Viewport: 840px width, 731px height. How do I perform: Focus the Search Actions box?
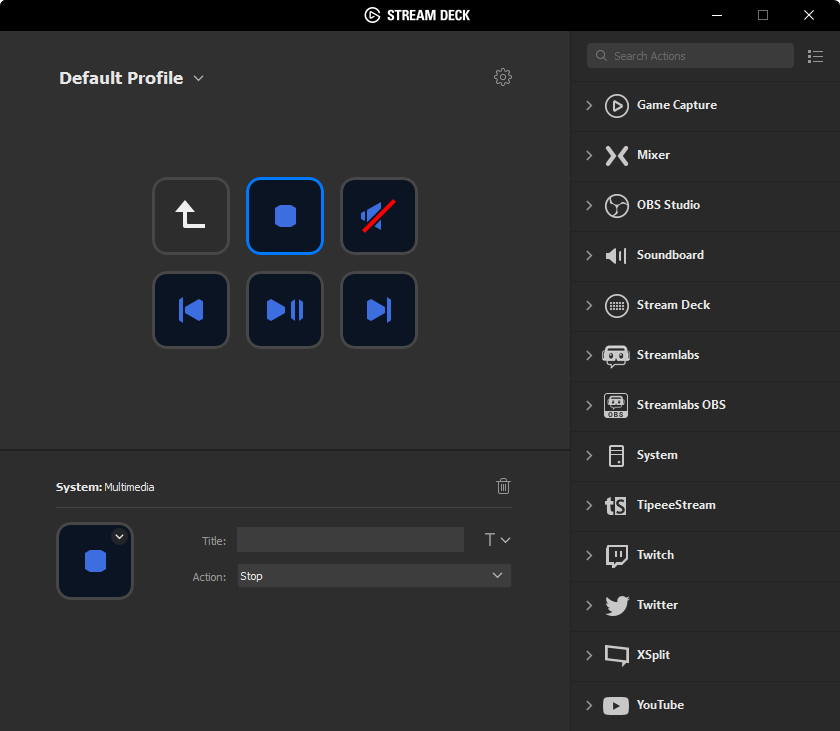[x=690, y=56]
